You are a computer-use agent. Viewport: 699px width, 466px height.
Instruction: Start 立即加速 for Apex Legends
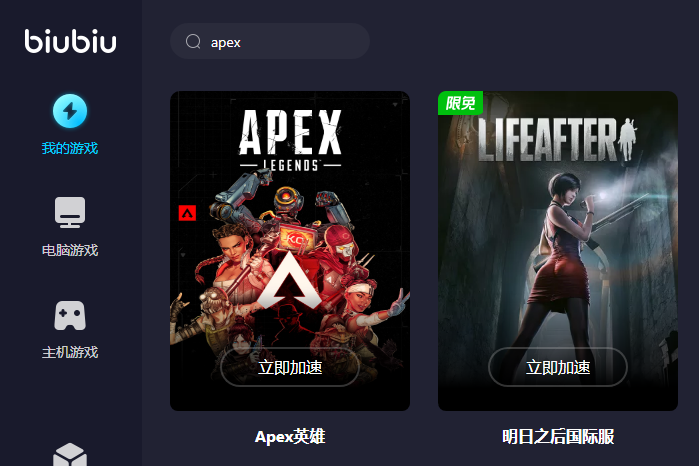(290, 367)
